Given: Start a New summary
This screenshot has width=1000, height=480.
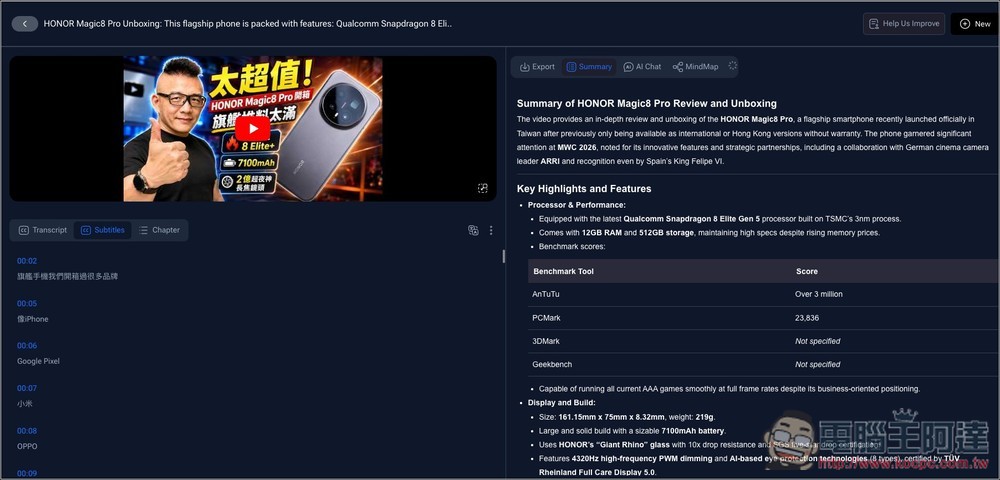Looking at the screenshot, I should click(975, 24).
